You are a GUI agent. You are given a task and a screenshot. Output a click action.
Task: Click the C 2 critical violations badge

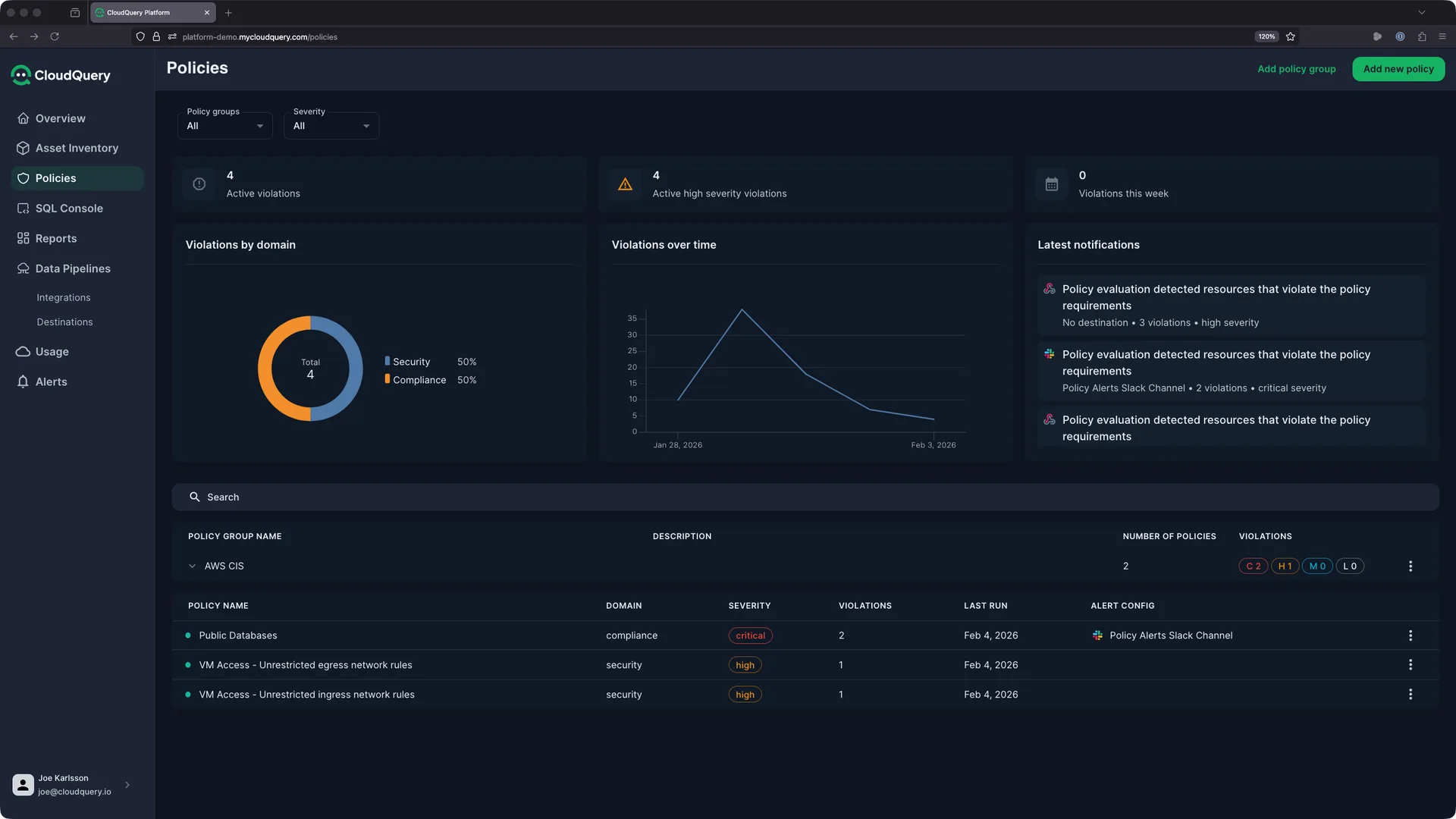[1254, 566]
